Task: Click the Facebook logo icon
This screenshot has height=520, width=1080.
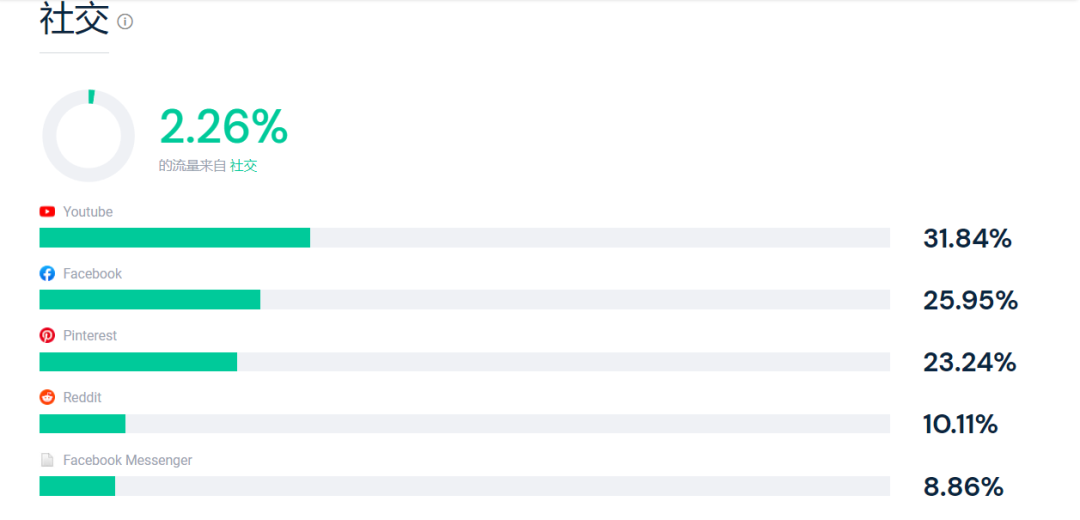Action: point(47,274)
